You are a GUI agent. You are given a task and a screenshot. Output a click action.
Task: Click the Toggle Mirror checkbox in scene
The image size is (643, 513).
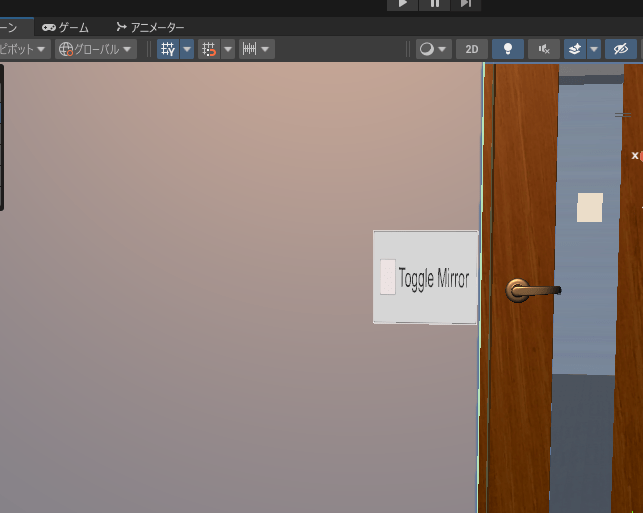(388, 277)
